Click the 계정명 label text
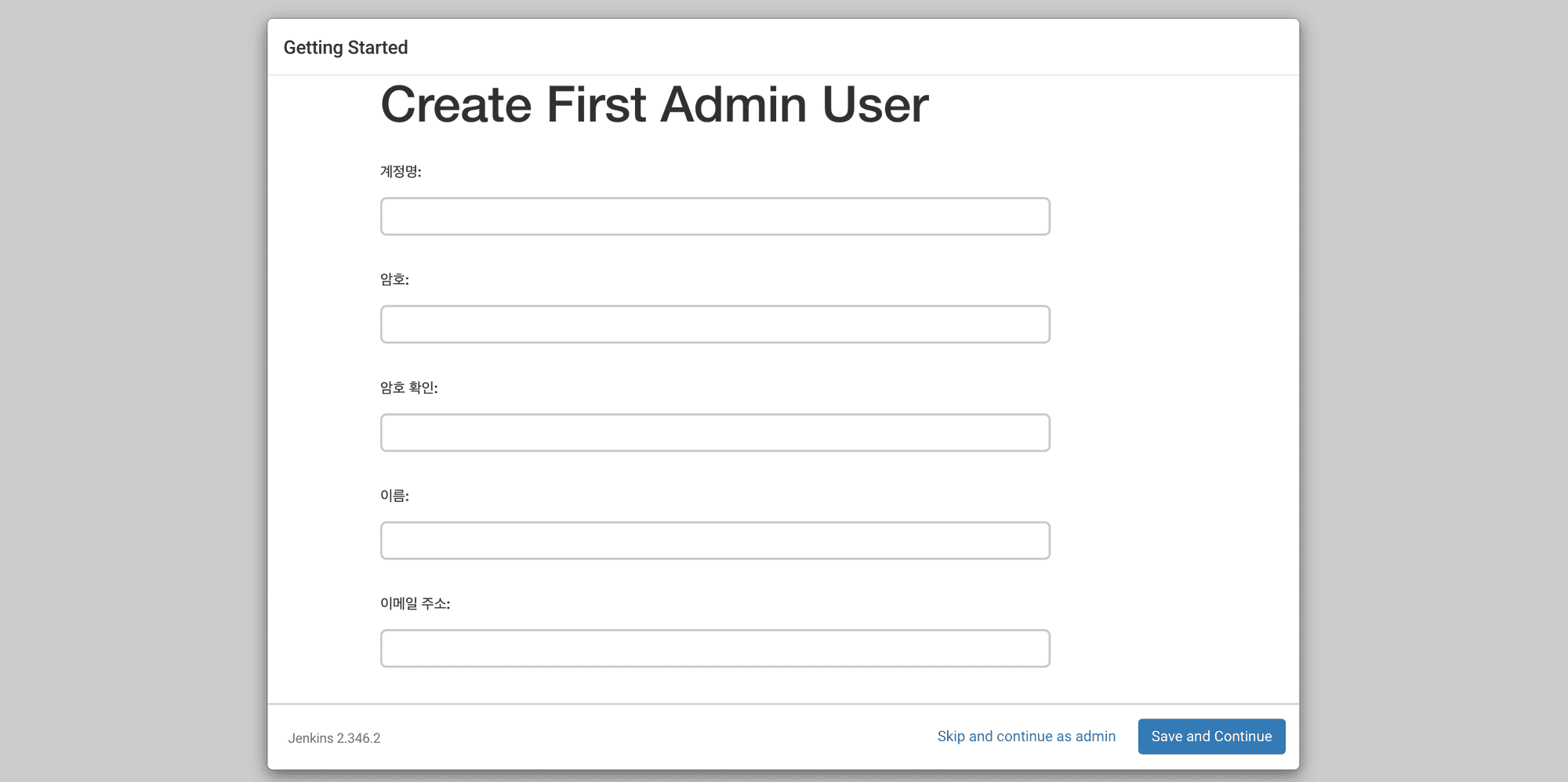The image size is (1568, 782). click(400, 172)
